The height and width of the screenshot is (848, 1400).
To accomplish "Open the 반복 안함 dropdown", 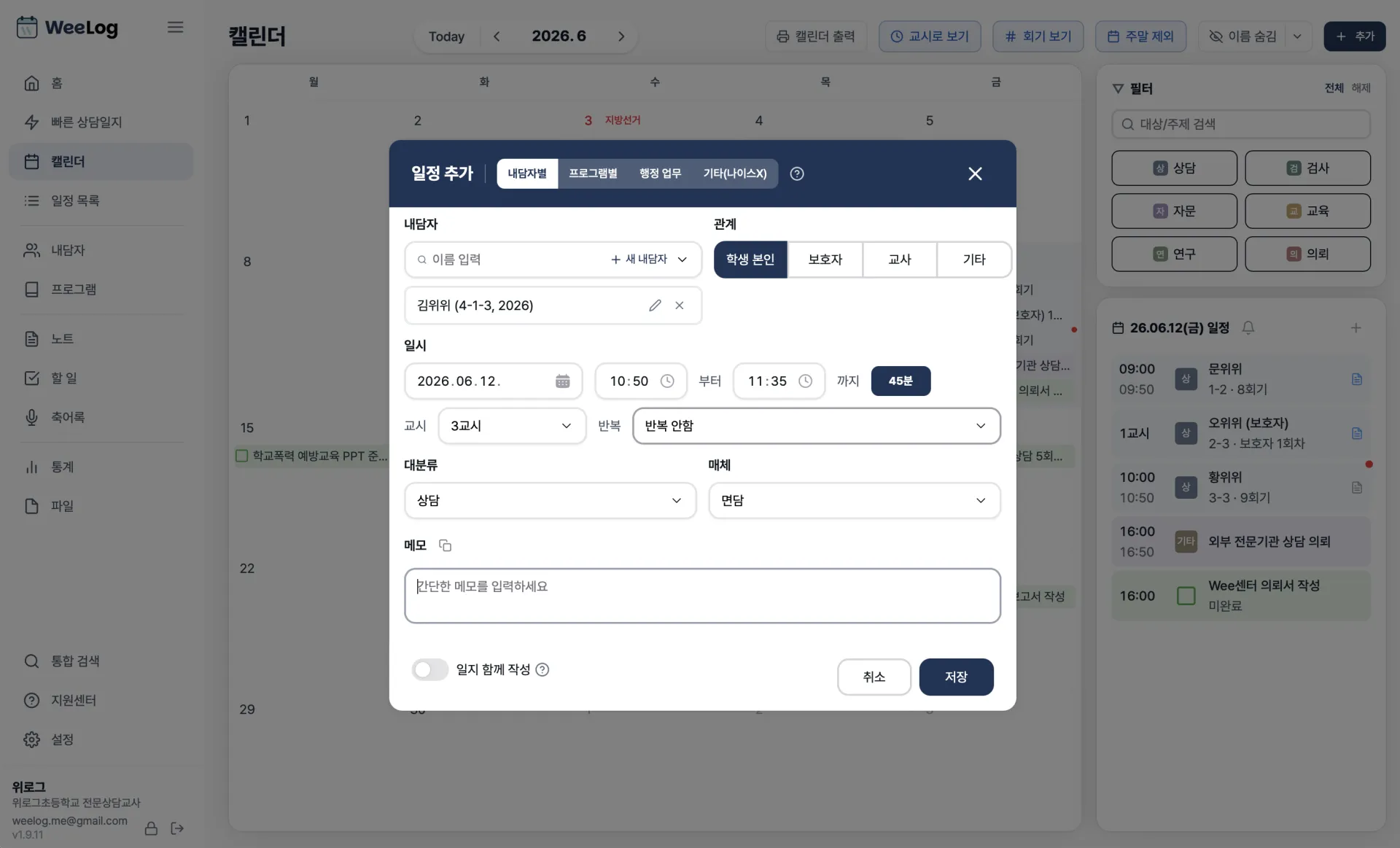I will pyautogui.click(x=817, y=426).
